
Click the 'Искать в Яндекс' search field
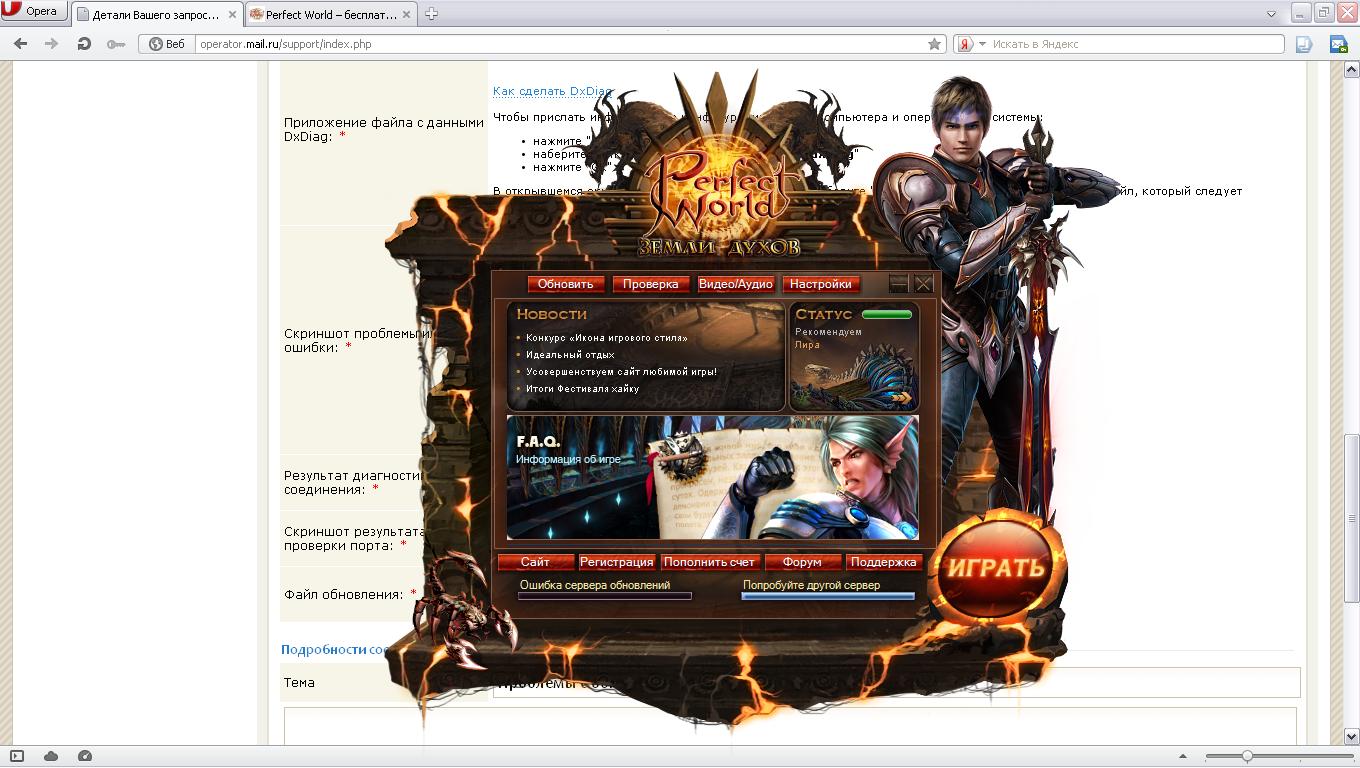click(x=1135, y=44)
